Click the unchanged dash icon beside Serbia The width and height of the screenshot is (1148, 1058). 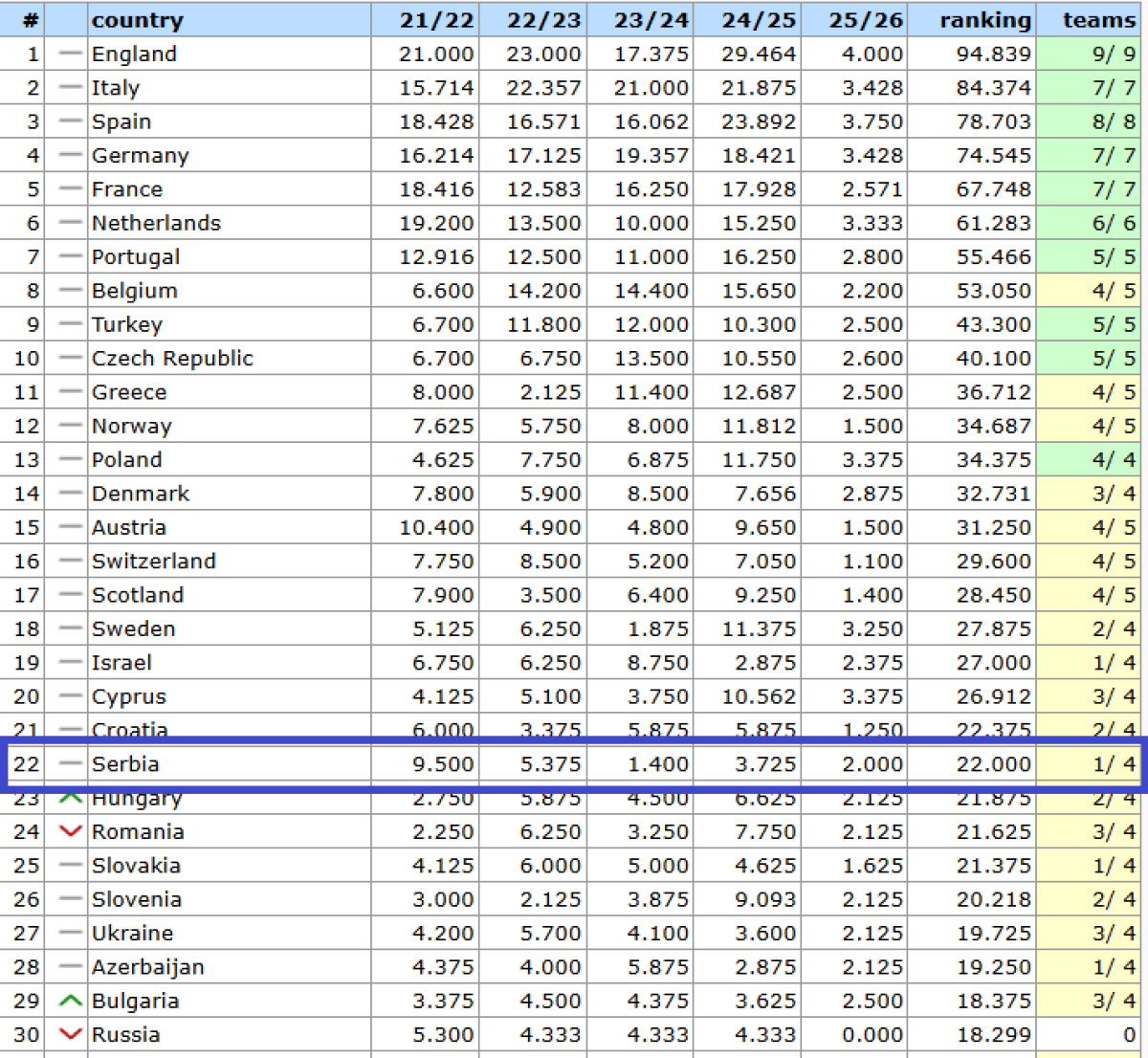coord(70,763)
